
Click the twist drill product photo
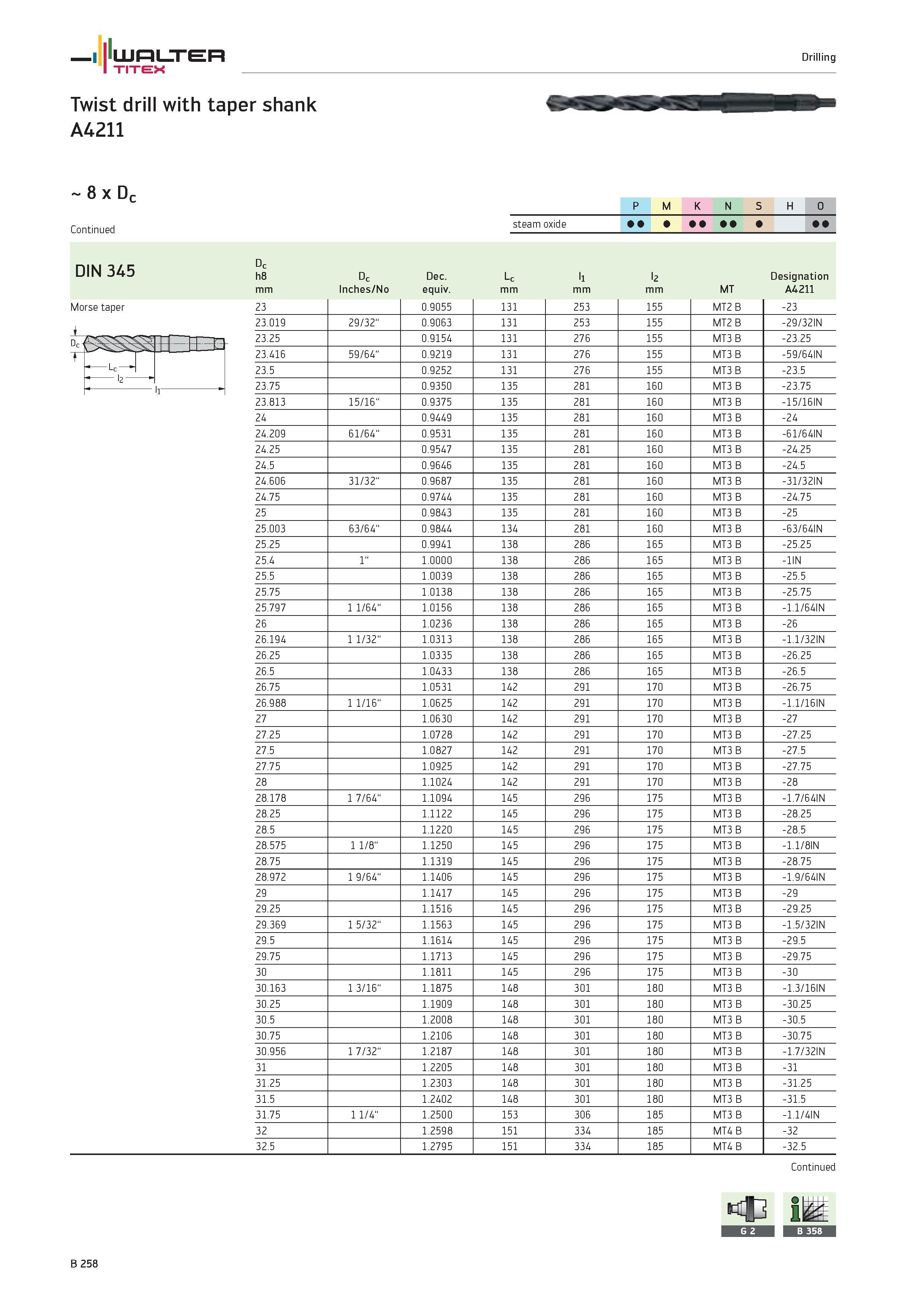pyautogui.click(x=691, y=103)
